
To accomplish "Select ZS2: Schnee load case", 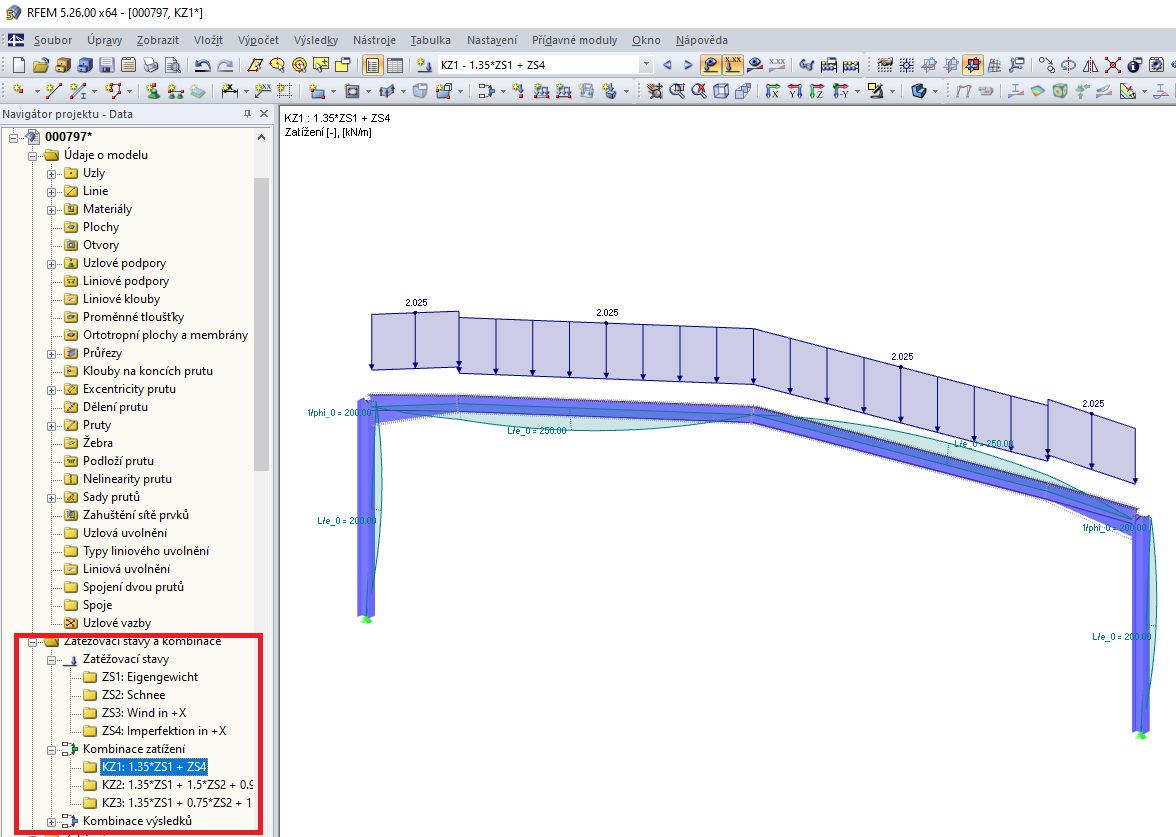I will [x=134, y=694].
